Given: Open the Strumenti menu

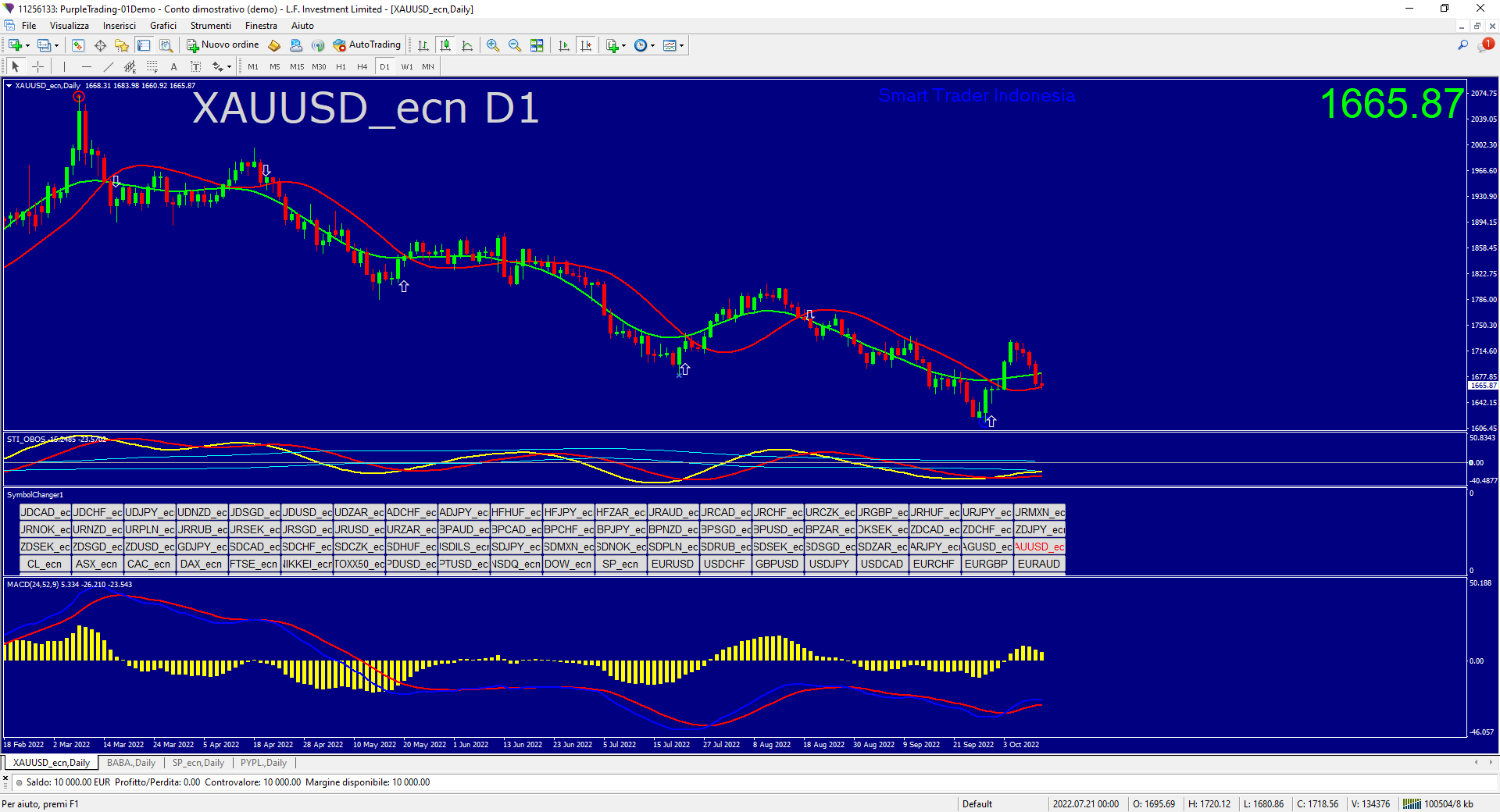Looking at the screenshot, I should pyautogui.click(x=211, y=26).
